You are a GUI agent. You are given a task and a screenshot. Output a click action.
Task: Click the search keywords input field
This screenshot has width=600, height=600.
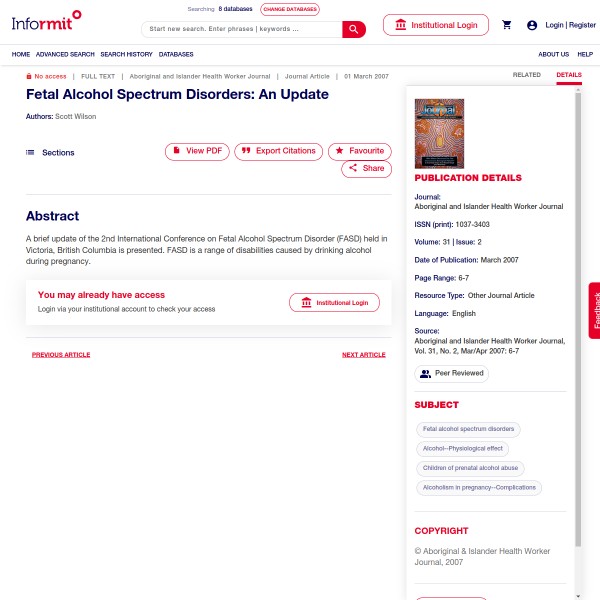point(242,29)
